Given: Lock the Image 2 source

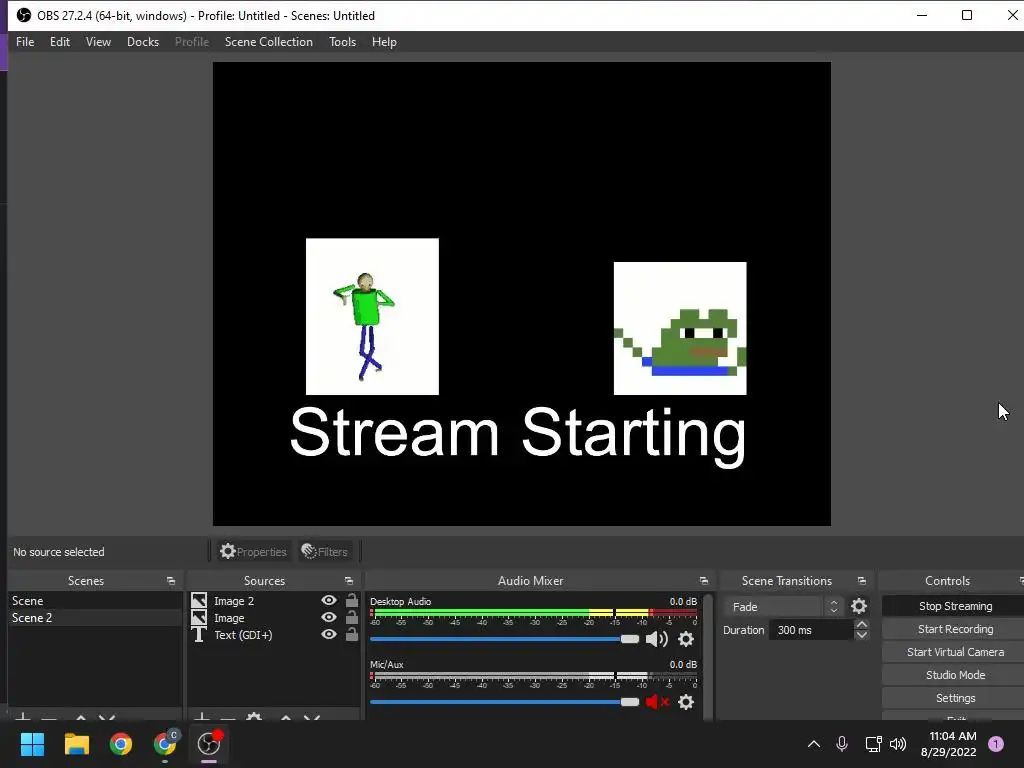Looking at the screenshot, I should tap(351, 600).
